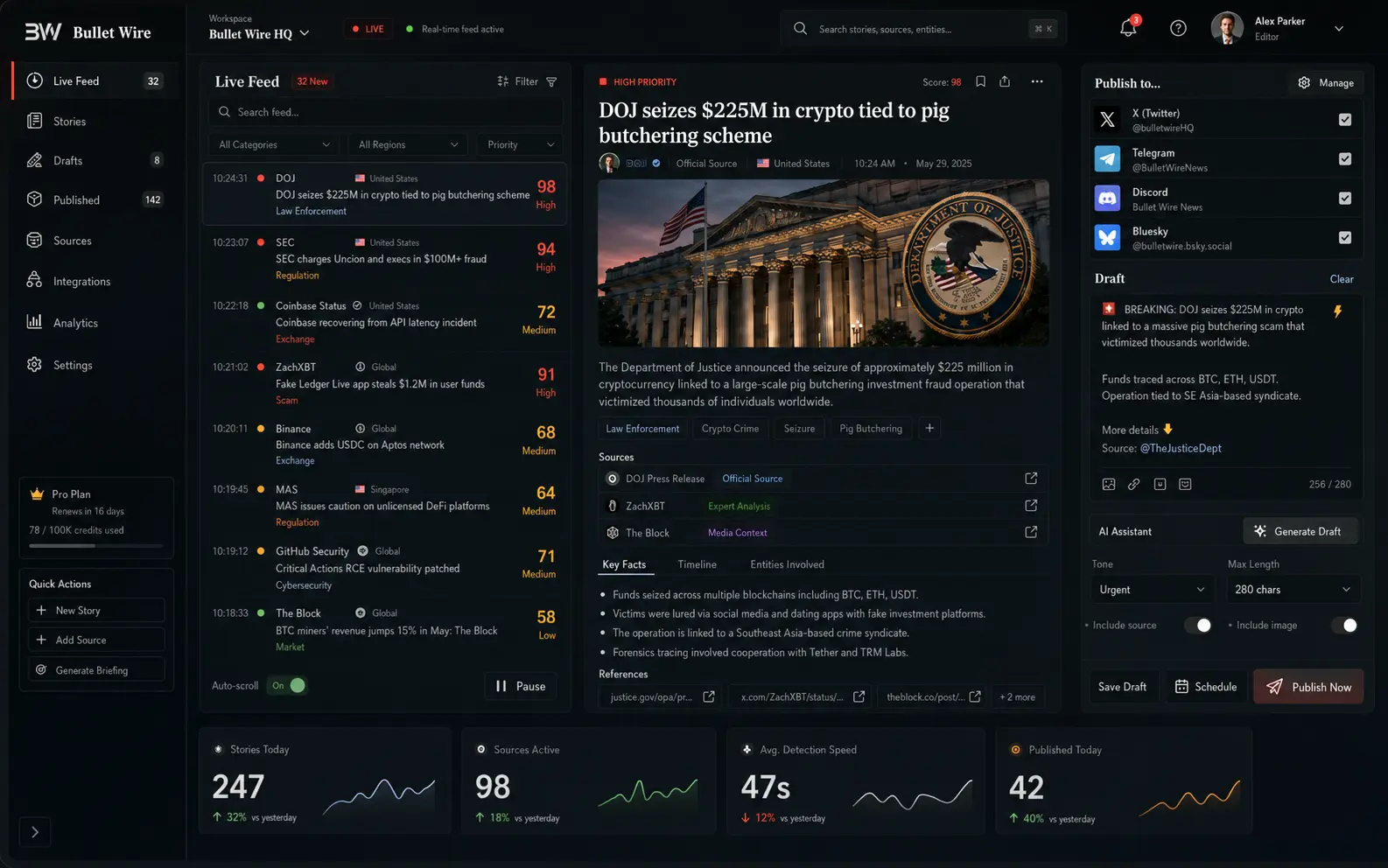
Task: Click the Manage button in Publish panel
Action: click(x=1325, y=82)
